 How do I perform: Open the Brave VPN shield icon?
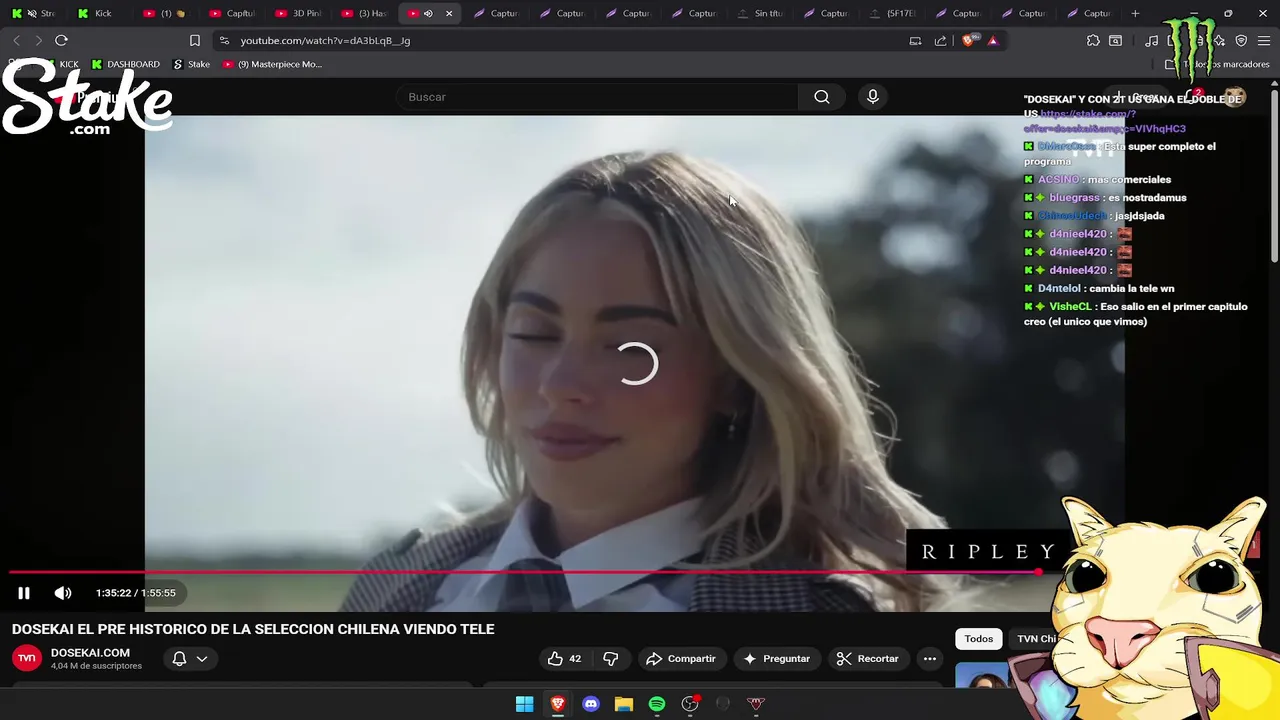tap(1241, 40)
